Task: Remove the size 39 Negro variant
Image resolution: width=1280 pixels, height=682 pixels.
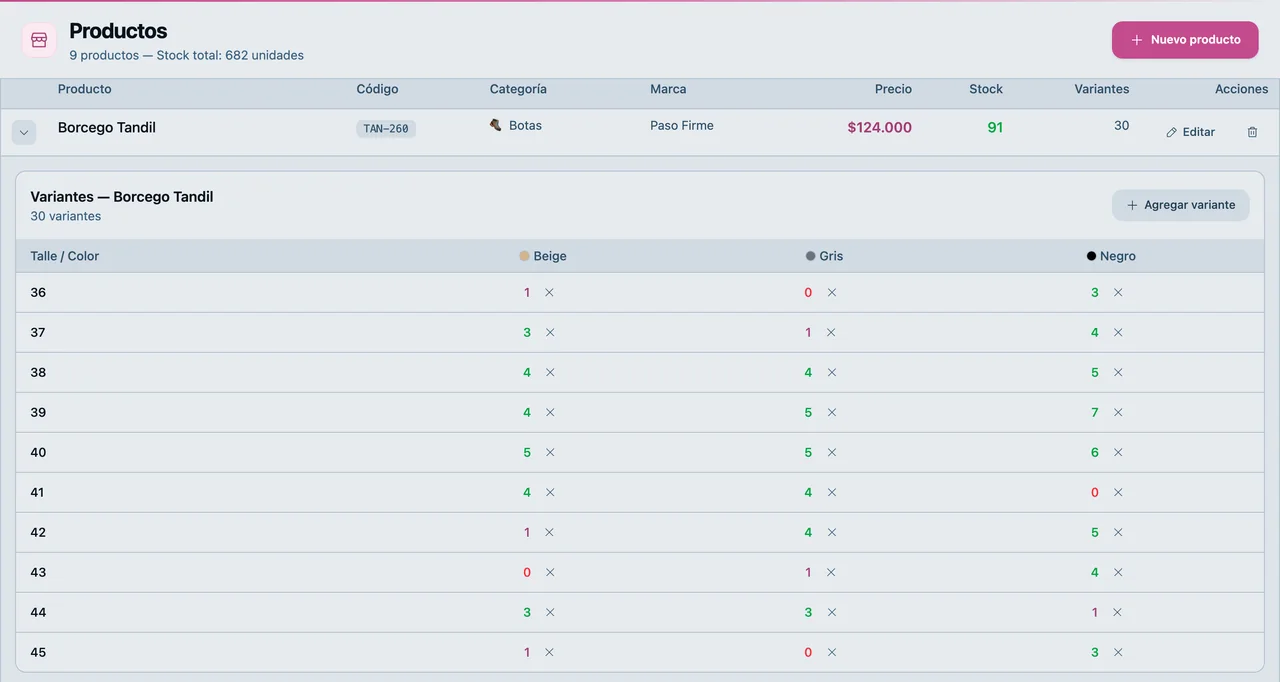Action: click(1118, 413)
